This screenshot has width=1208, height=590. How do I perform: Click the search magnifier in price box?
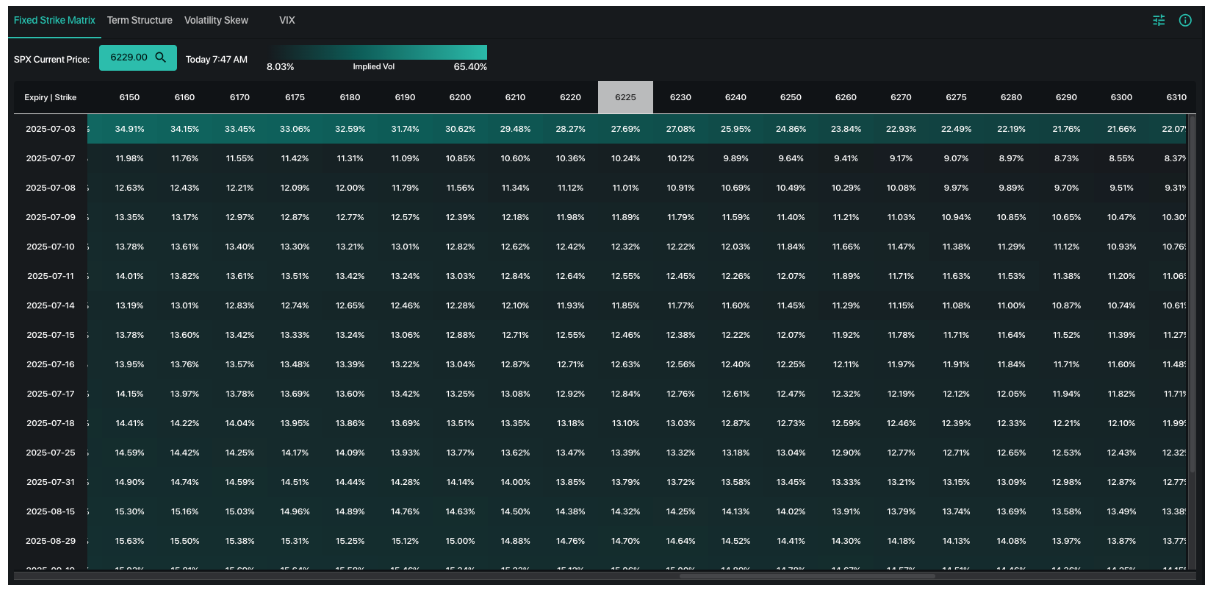161,58
